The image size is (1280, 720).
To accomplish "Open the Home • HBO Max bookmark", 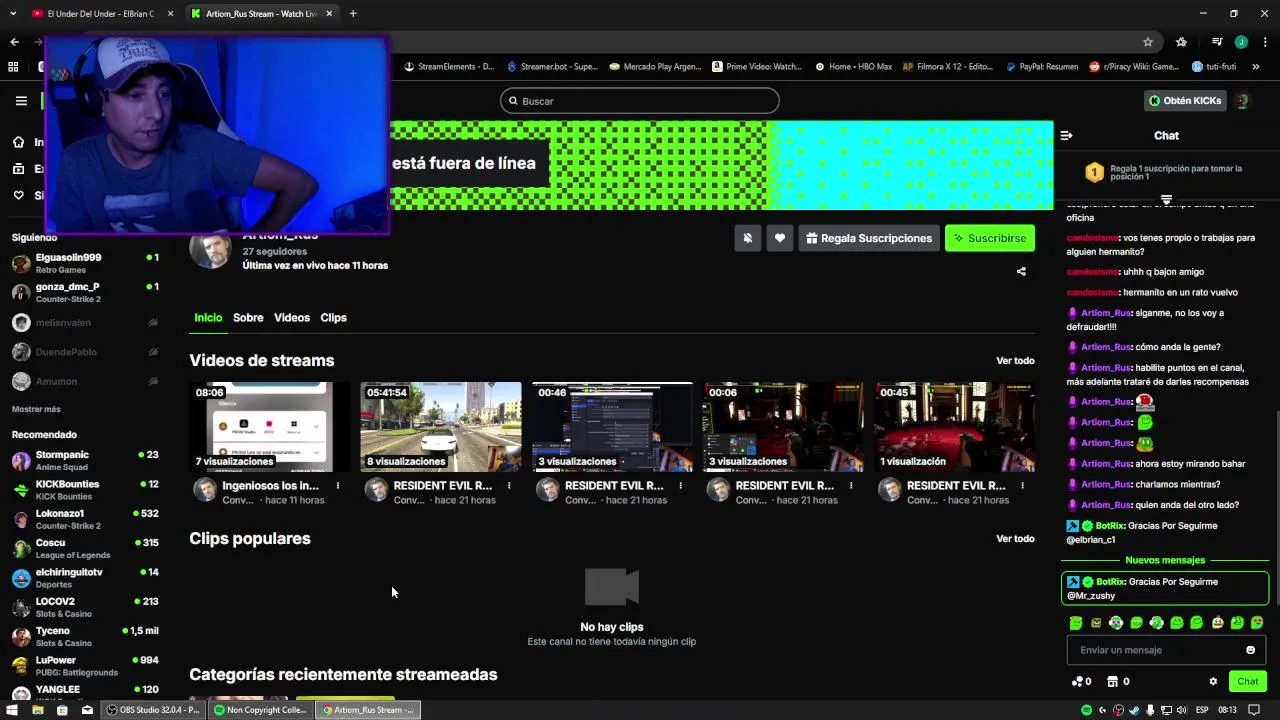I will (853, 67).
